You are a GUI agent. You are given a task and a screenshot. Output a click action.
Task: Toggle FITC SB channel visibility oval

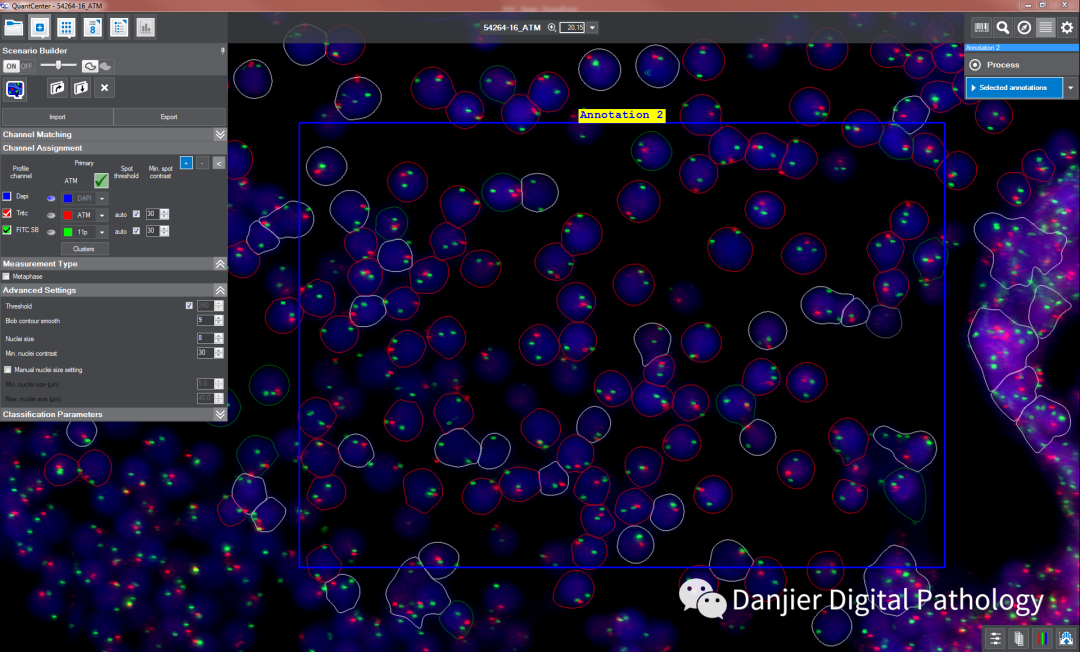(51, 231)
